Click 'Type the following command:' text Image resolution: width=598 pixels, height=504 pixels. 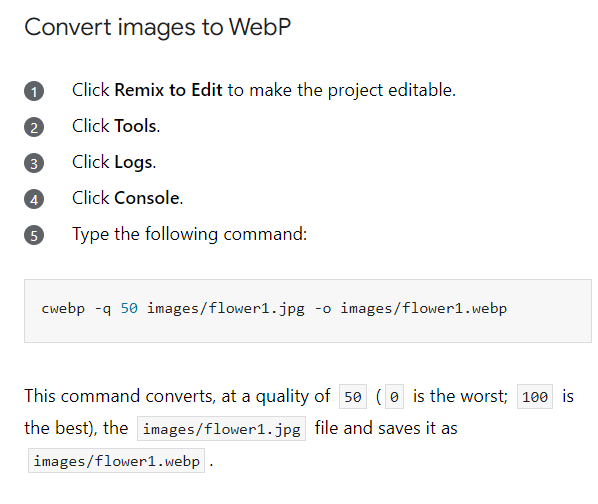190,234
